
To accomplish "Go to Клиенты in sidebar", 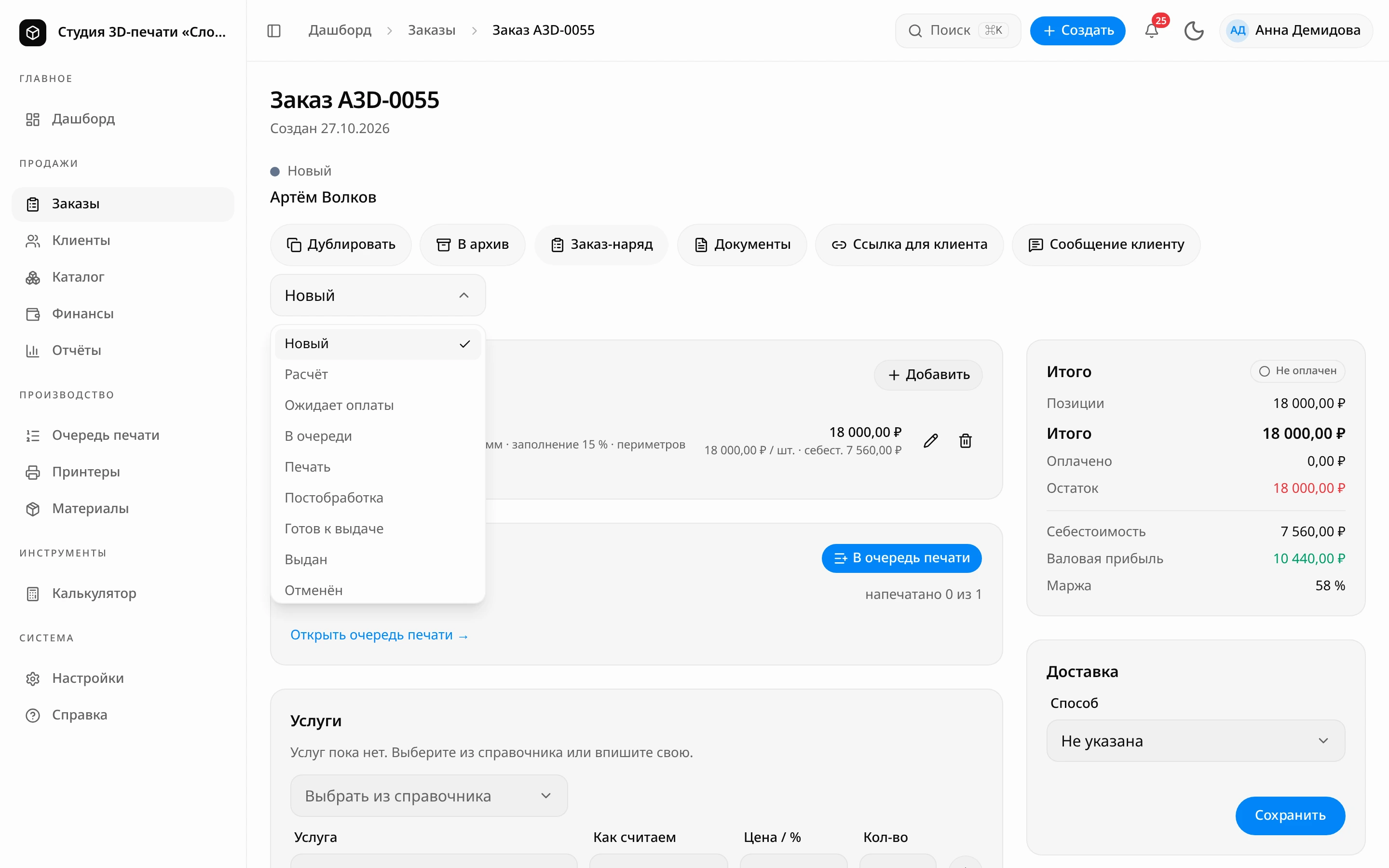I will tap(123, 241).
